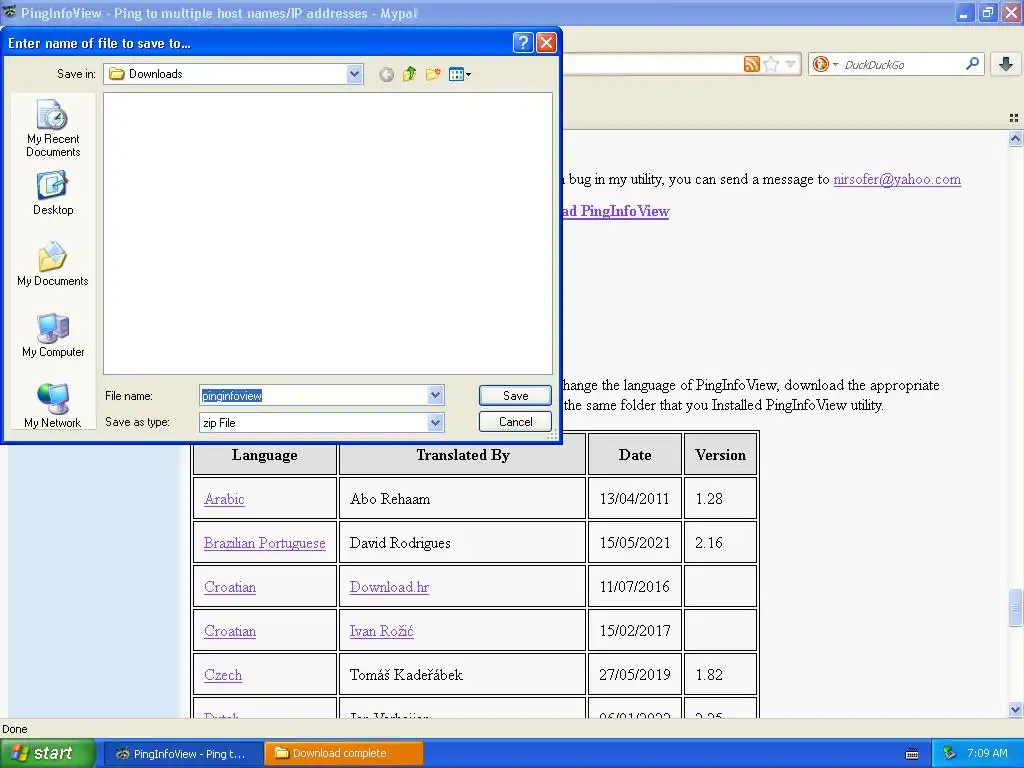Click the vertical scrollbar thumb
The image size is (1024, 768).
point(1015,607)
